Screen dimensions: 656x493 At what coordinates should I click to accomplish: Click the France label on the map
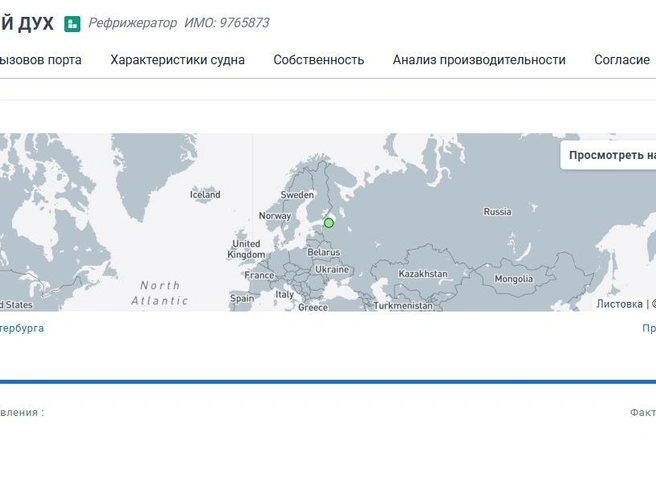259,275
